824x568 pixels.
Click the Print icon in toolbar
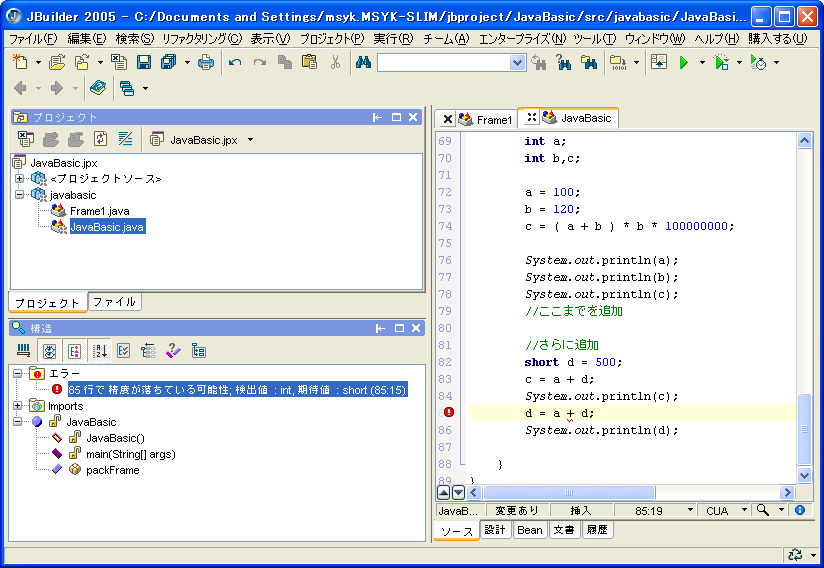205,63
